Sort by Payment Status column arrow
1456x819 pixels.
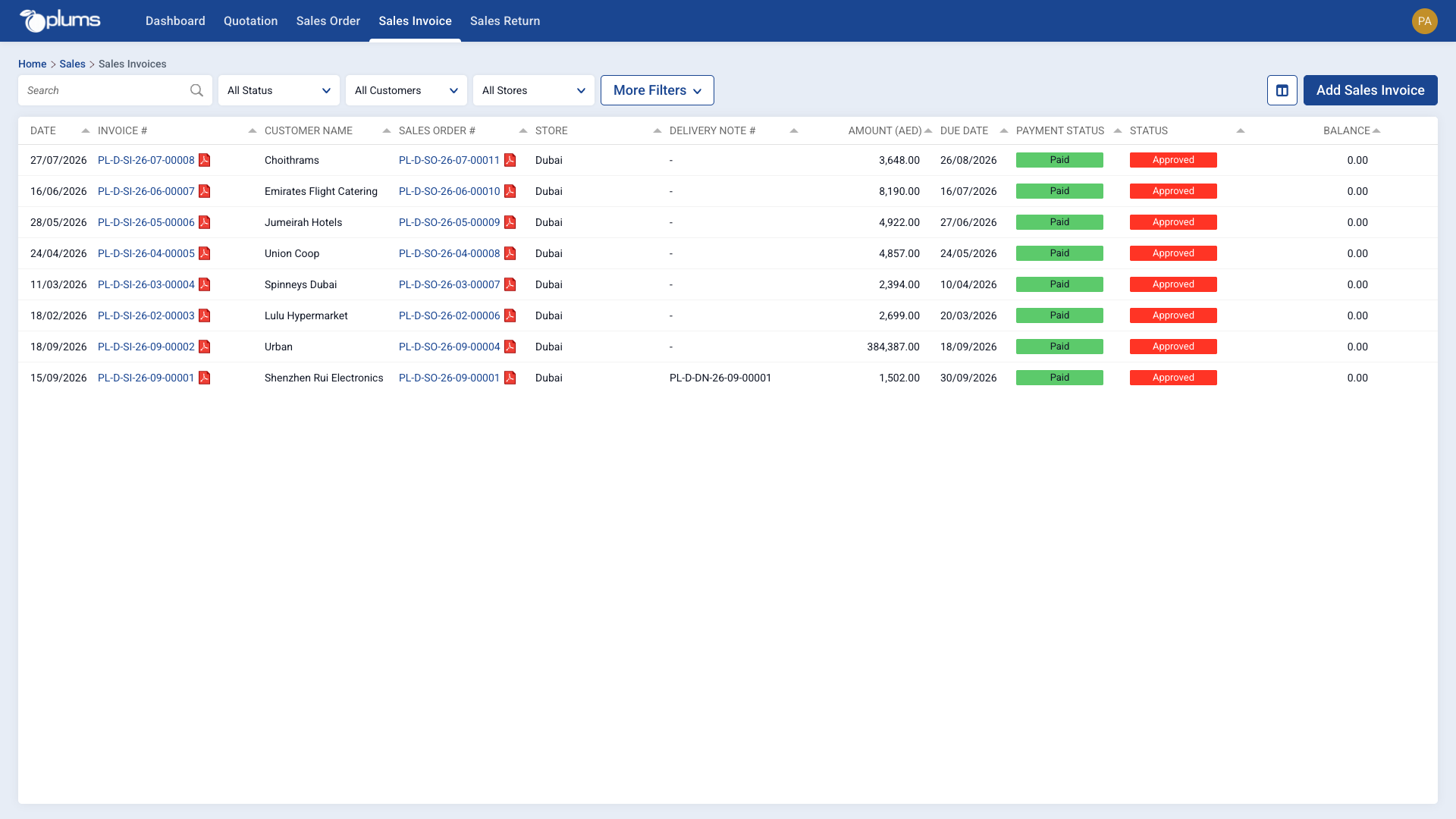click(x=1118, y=130)
